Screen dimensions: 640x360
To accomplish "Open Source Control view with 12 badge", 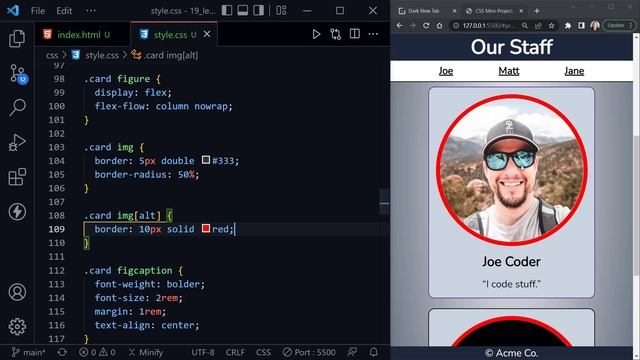I will [x=18, y=73].
